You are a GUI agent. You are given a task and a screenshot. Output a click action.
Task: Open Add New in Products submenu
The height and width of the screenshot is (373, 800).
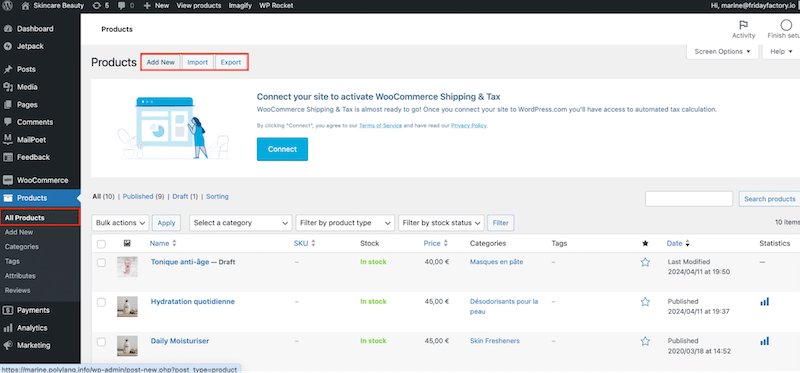click(x=19, y=232)
